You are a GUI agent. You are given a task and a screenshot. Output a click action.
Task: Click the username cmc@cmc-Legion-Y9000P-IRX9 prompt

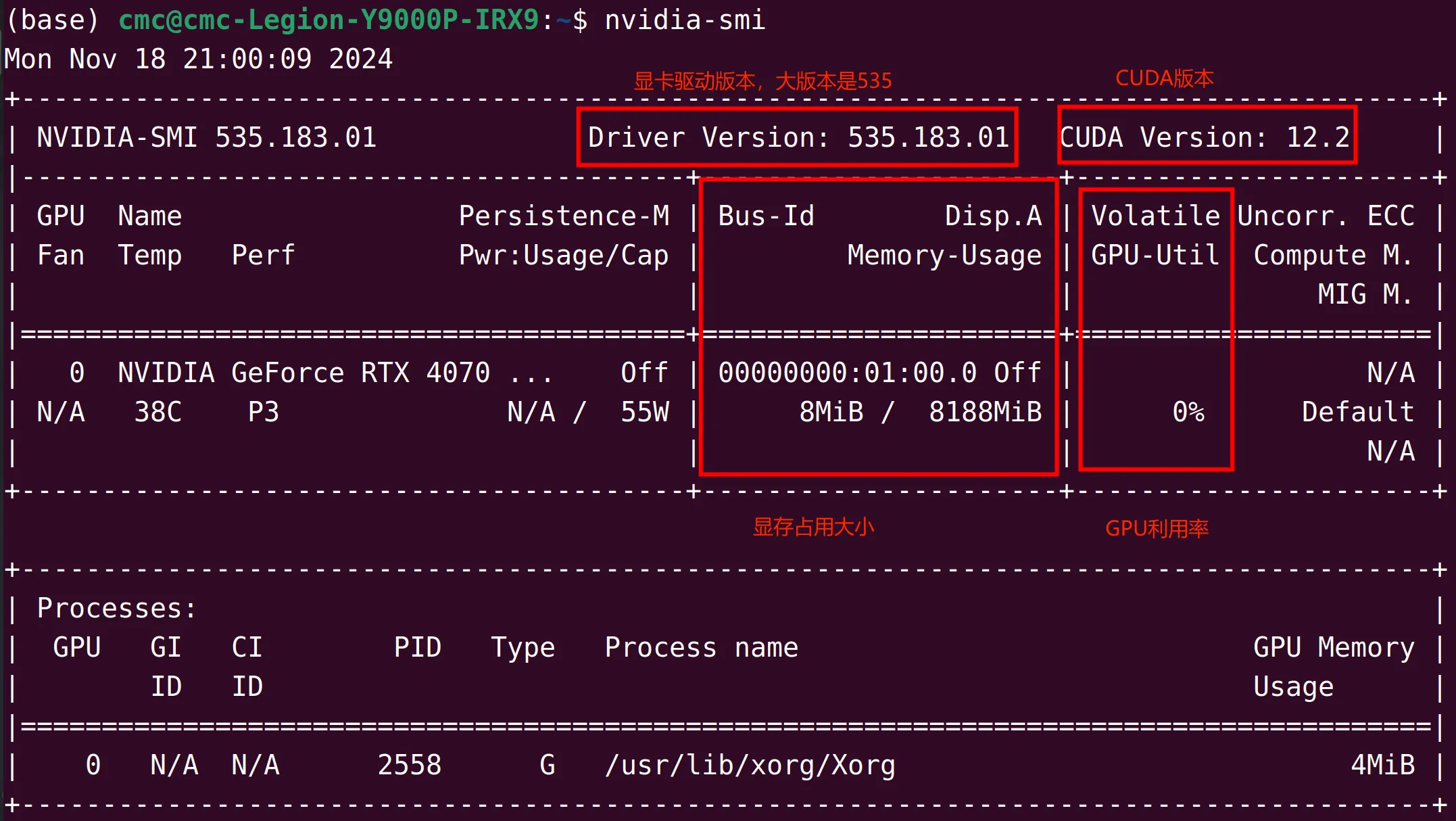point(329,20)
